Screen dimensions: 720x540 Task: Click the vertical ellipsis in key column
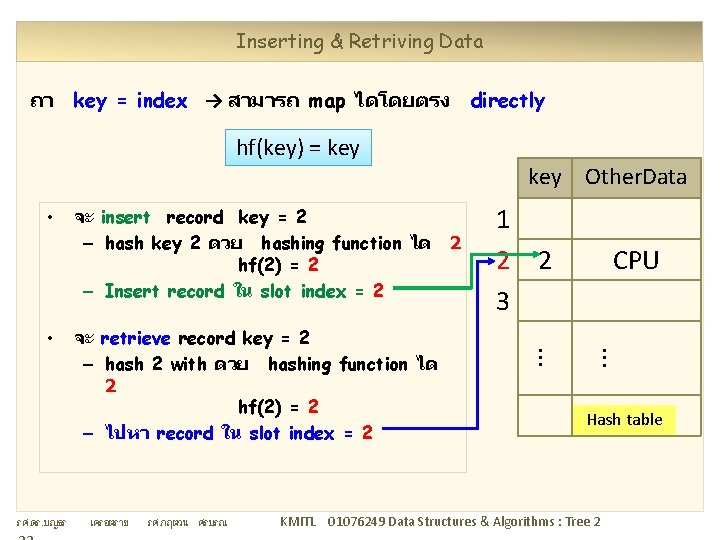540,357
